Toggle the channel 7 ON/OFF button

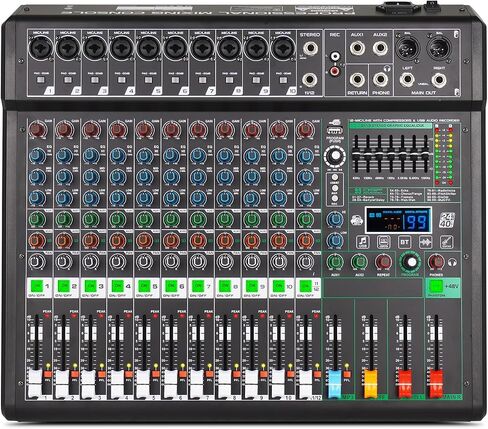click(x=198, y=286)
